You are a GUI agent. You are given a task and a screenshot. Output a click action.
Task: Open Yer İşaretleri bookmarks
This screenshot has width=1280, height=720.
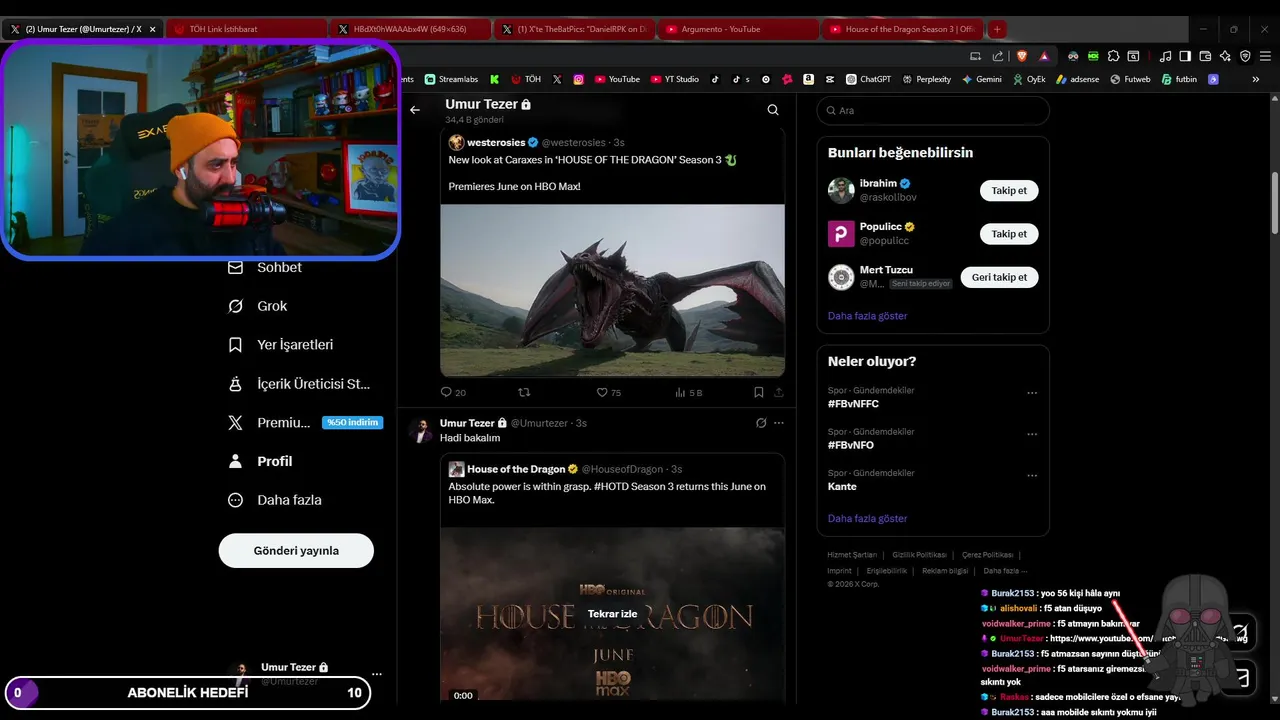coord(281,345)
